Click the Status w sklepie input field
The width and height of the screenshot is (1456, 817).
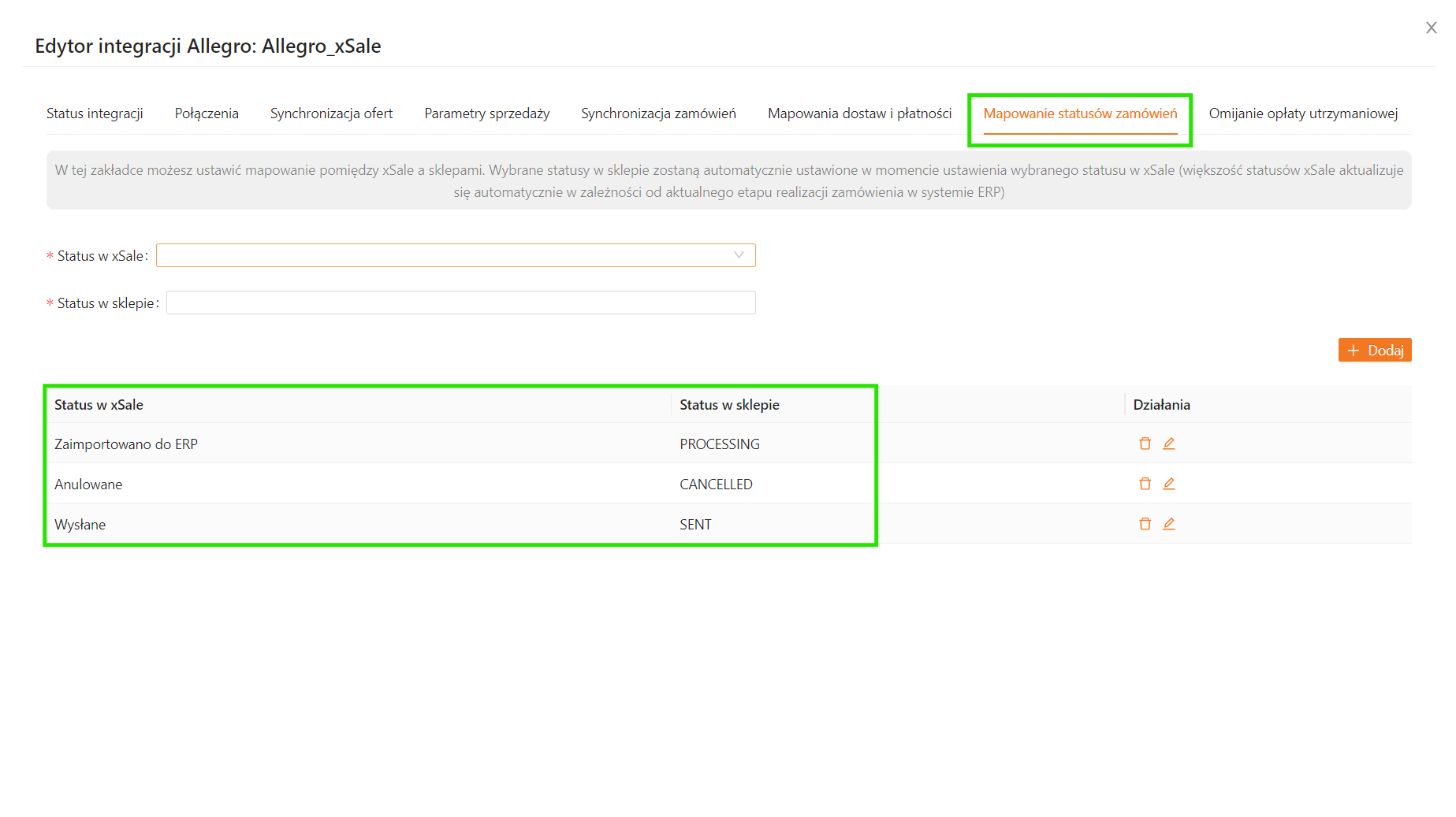[x=460, y=303]
